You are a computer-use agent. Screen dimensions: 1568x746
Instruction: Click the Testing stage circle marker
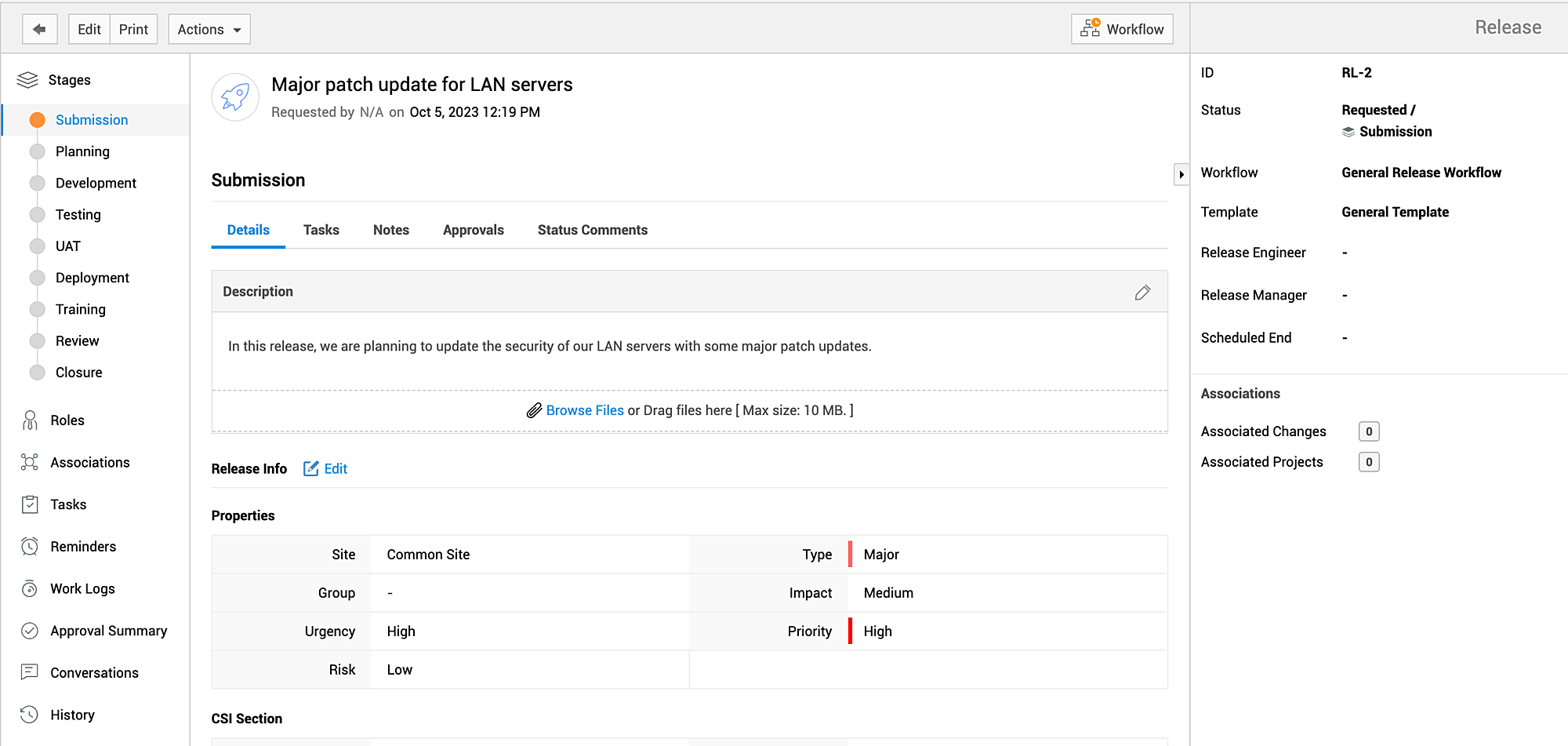coord(37,214)
